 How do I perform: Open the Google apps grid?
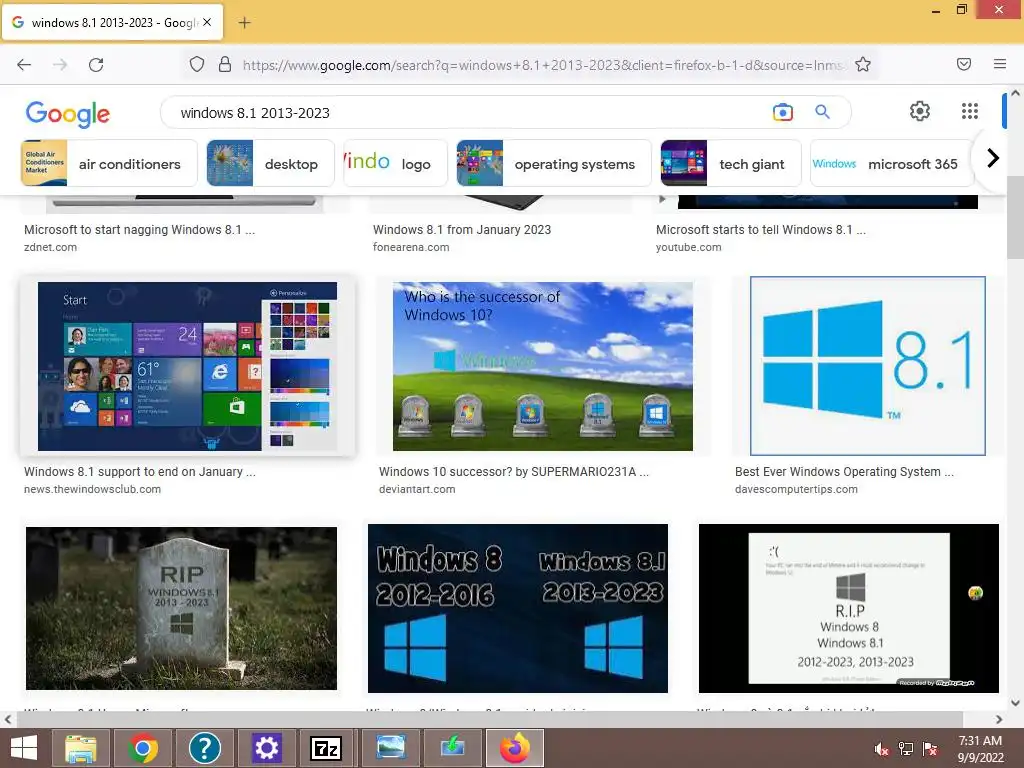pyautogui.click(x=970, y=111)
